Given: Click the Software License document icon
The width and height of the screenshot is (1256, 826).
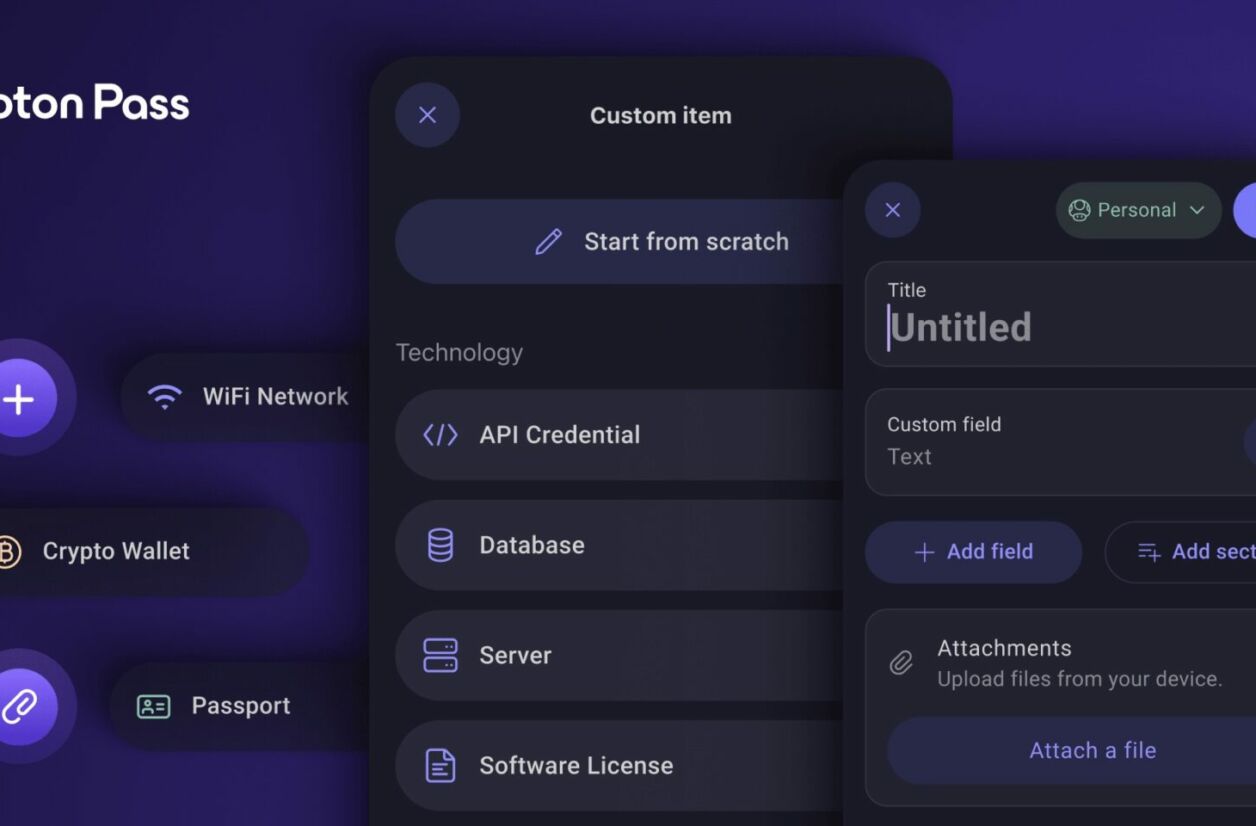Looking at the screenshot, I should (440, 766).
